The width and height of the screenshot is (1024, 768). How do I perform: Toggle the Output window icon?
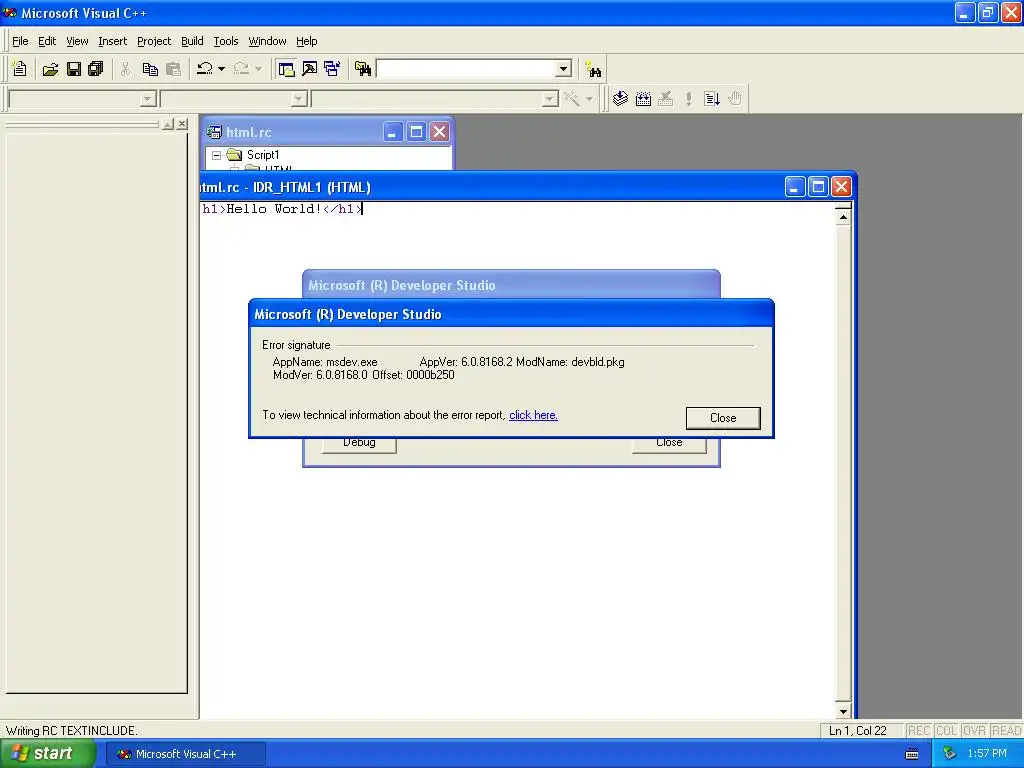310,69
